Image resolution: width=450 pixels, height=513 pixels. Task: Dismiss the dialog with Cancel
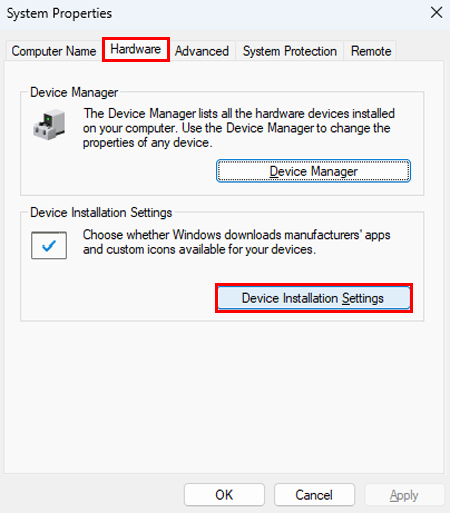tap(314, 495)
